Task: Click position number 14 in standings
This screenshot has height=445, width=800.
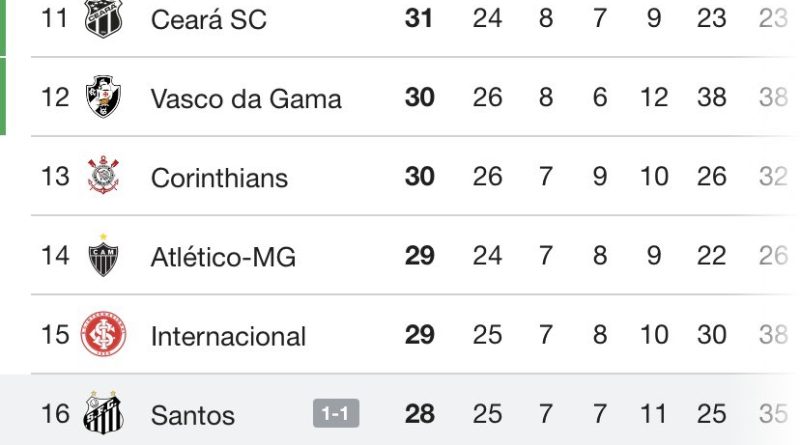Action: pyautogui.click(x=55, y=256)
